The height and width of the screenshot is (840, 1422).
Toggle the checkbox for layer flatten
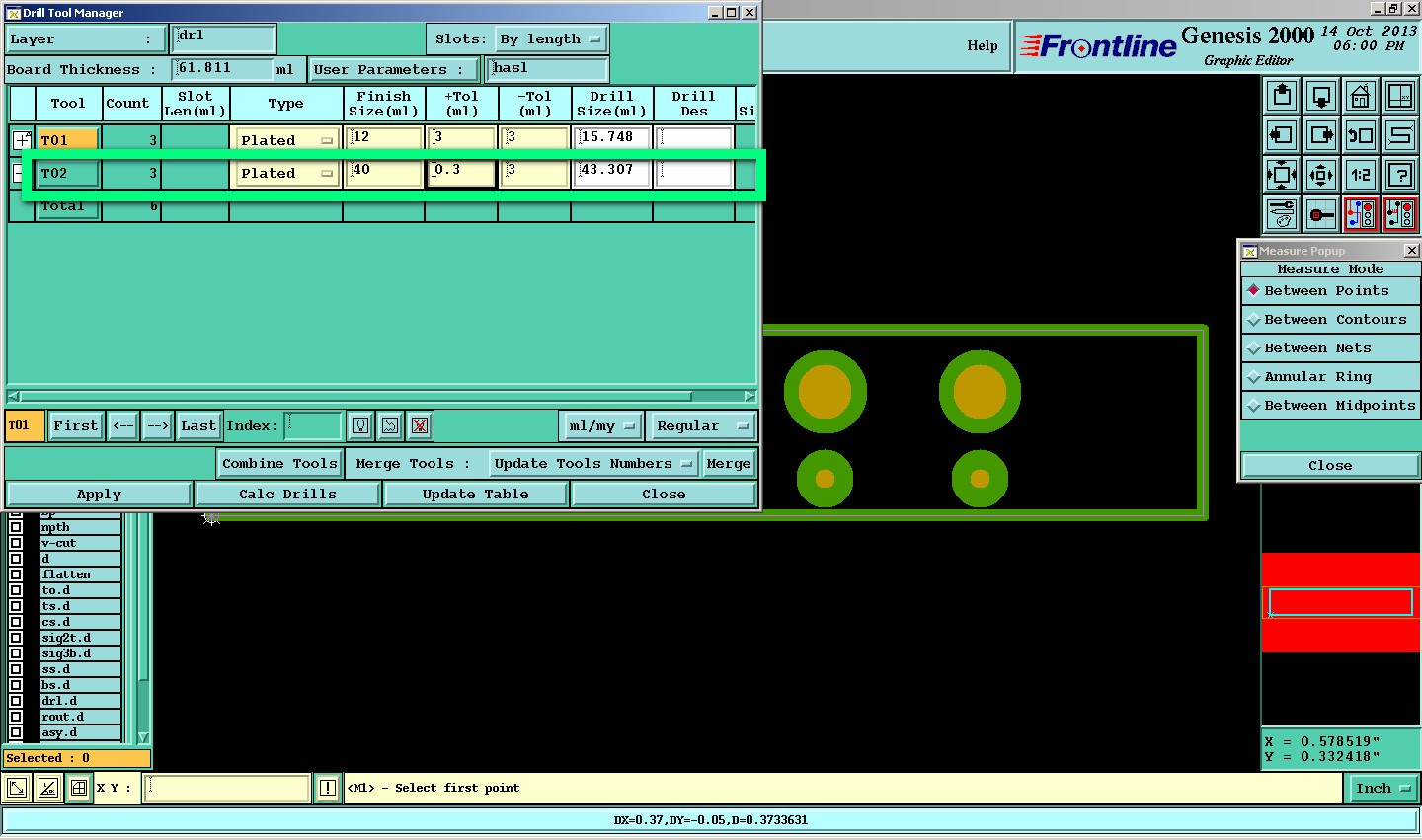tap(16, 574)
